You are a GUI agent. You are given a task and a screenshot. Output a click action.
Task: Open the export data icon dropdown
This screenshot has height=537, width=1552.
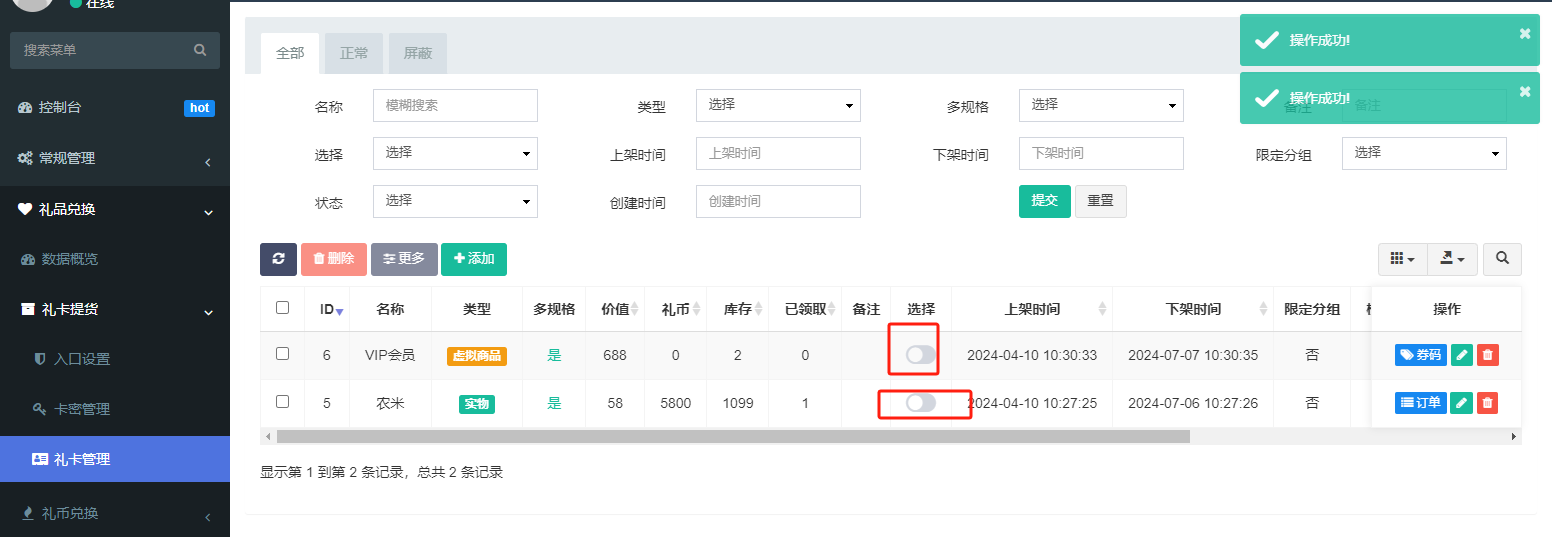pos(1452,259)
